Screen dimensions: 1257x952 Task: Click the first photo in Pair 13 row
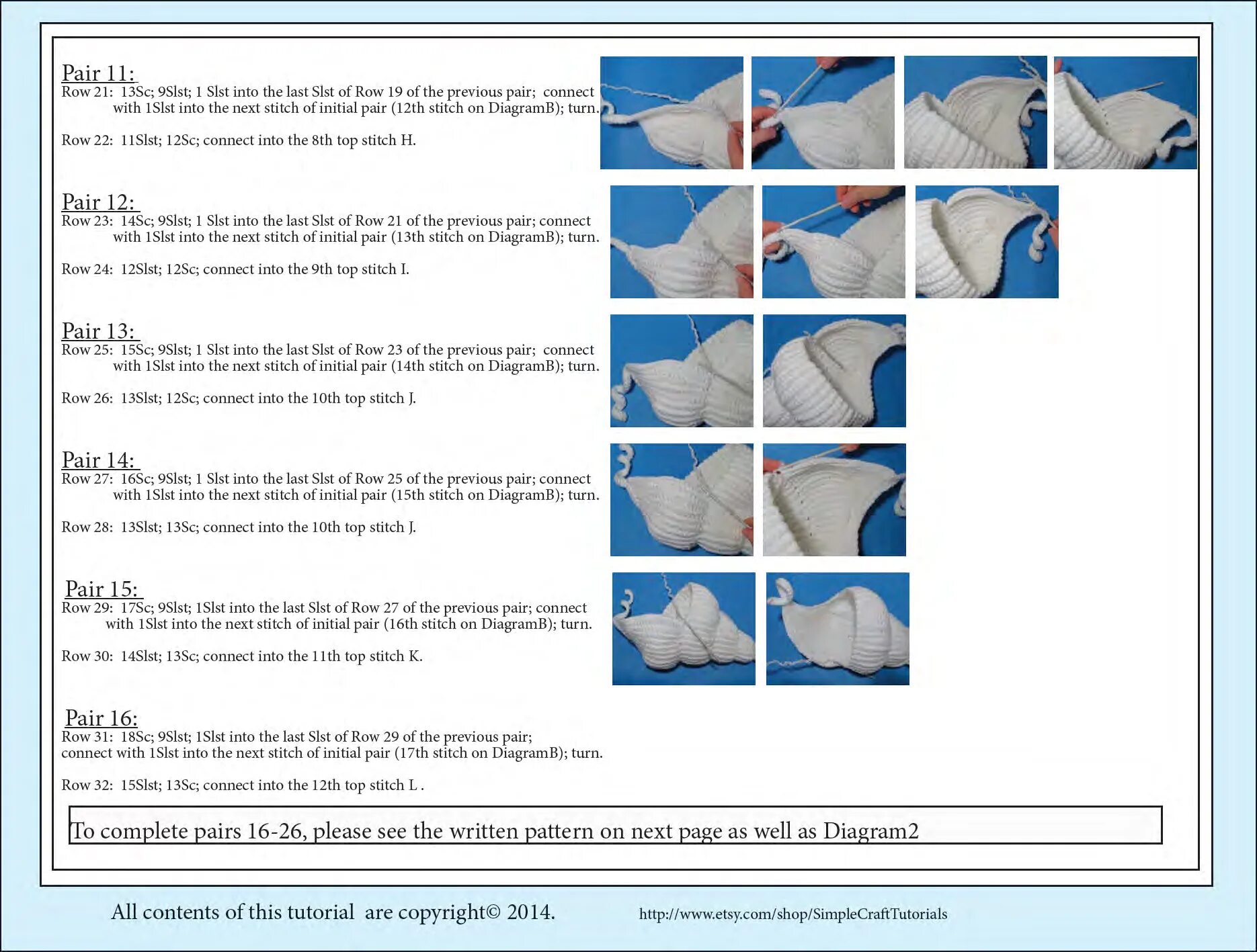682,371
